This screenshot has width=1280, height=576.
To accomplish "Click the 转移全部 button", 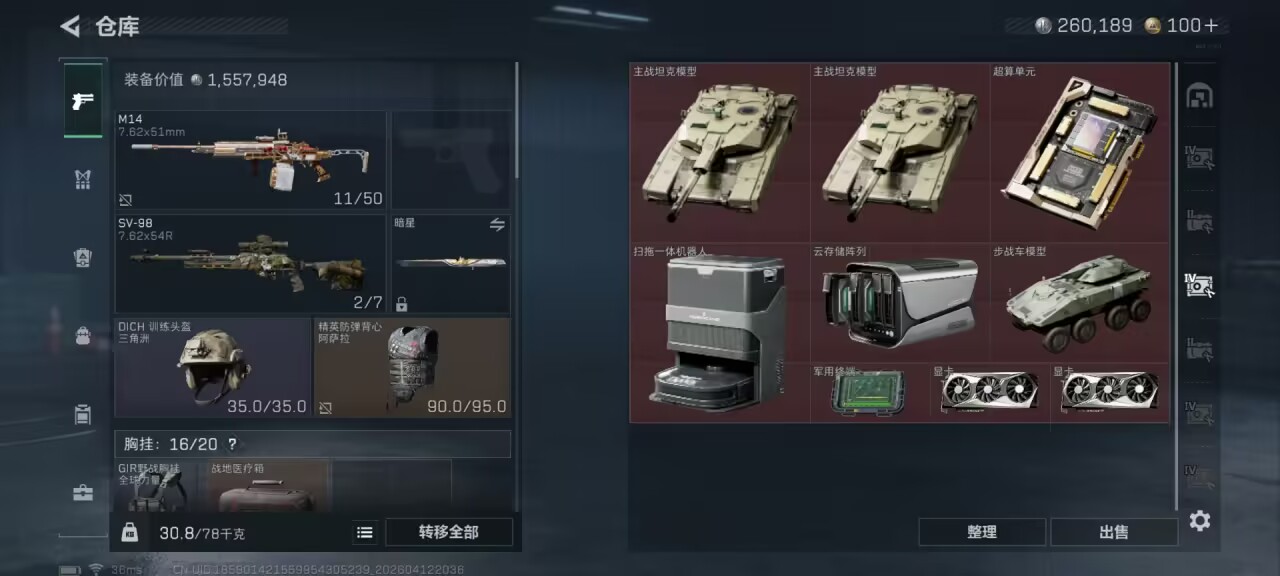I will click(x=448, y=532).
